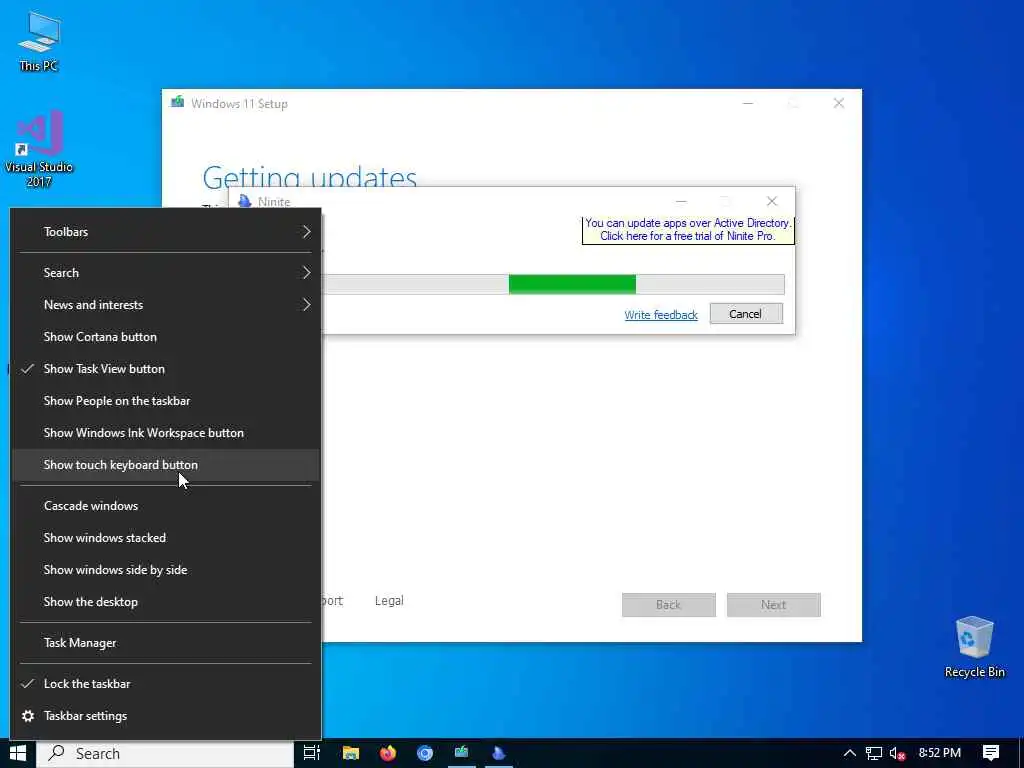Click the Getting updates heading
Viewport: 1024px width, 768px height.
pos(310,177)
